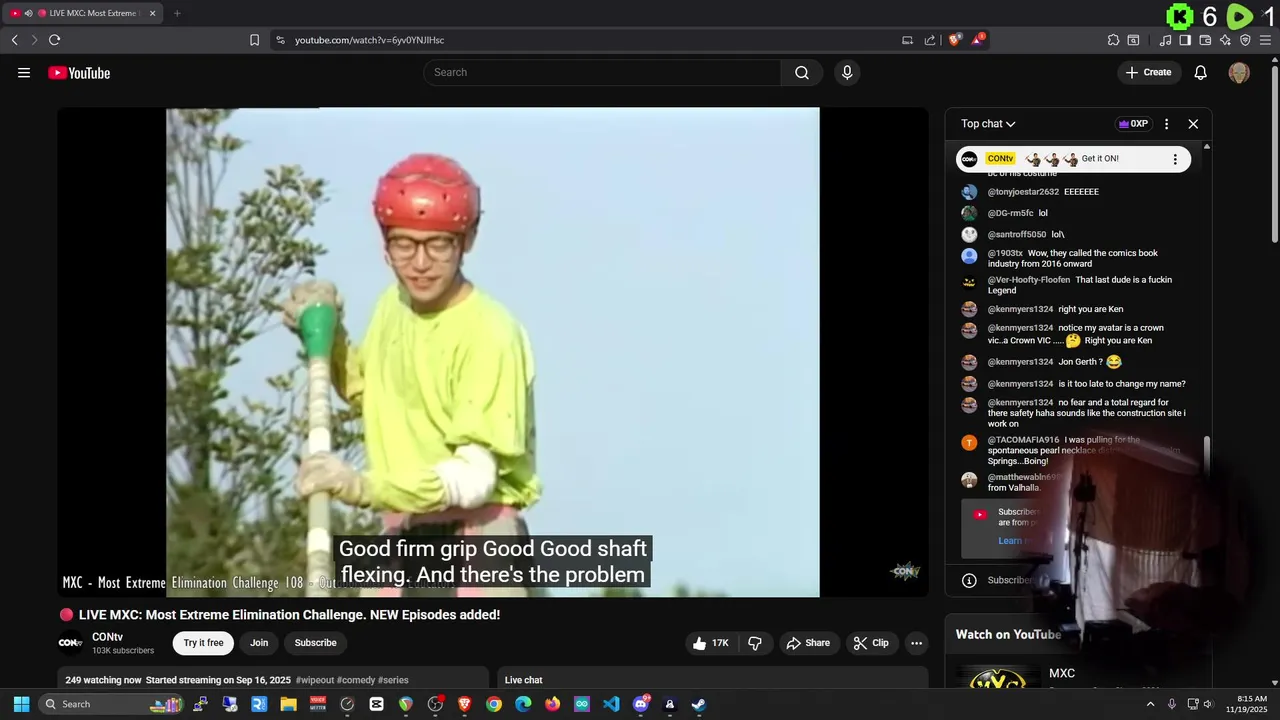Viewport: 1280px width, 720px height.
Task: Click the Windows taskbar Search box
Action: point(110,704)
